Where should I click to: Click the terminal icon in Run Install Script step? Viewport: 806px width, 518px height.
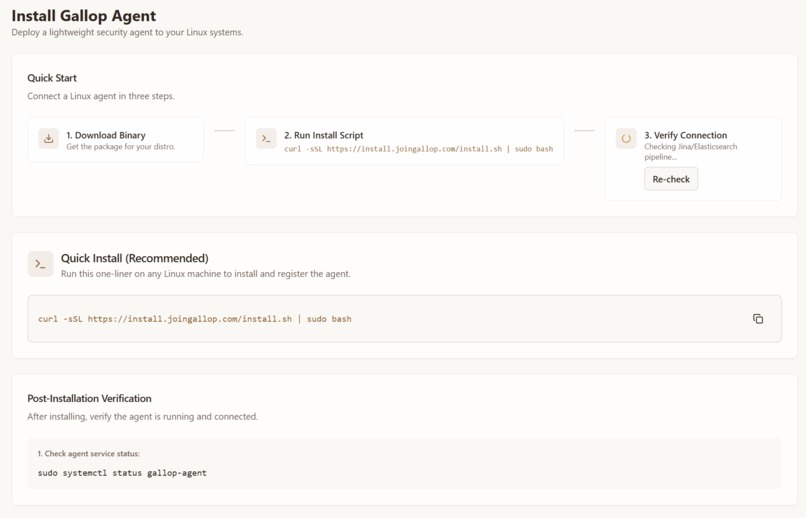266,139
